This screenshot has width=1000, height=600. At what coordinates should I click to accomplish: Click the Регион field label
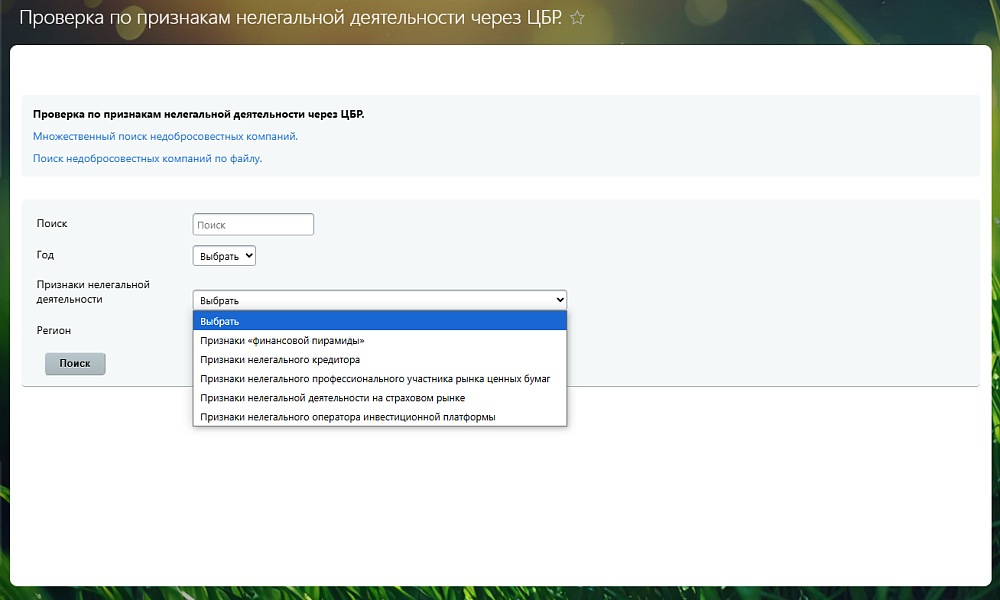(x=54, y=330)
